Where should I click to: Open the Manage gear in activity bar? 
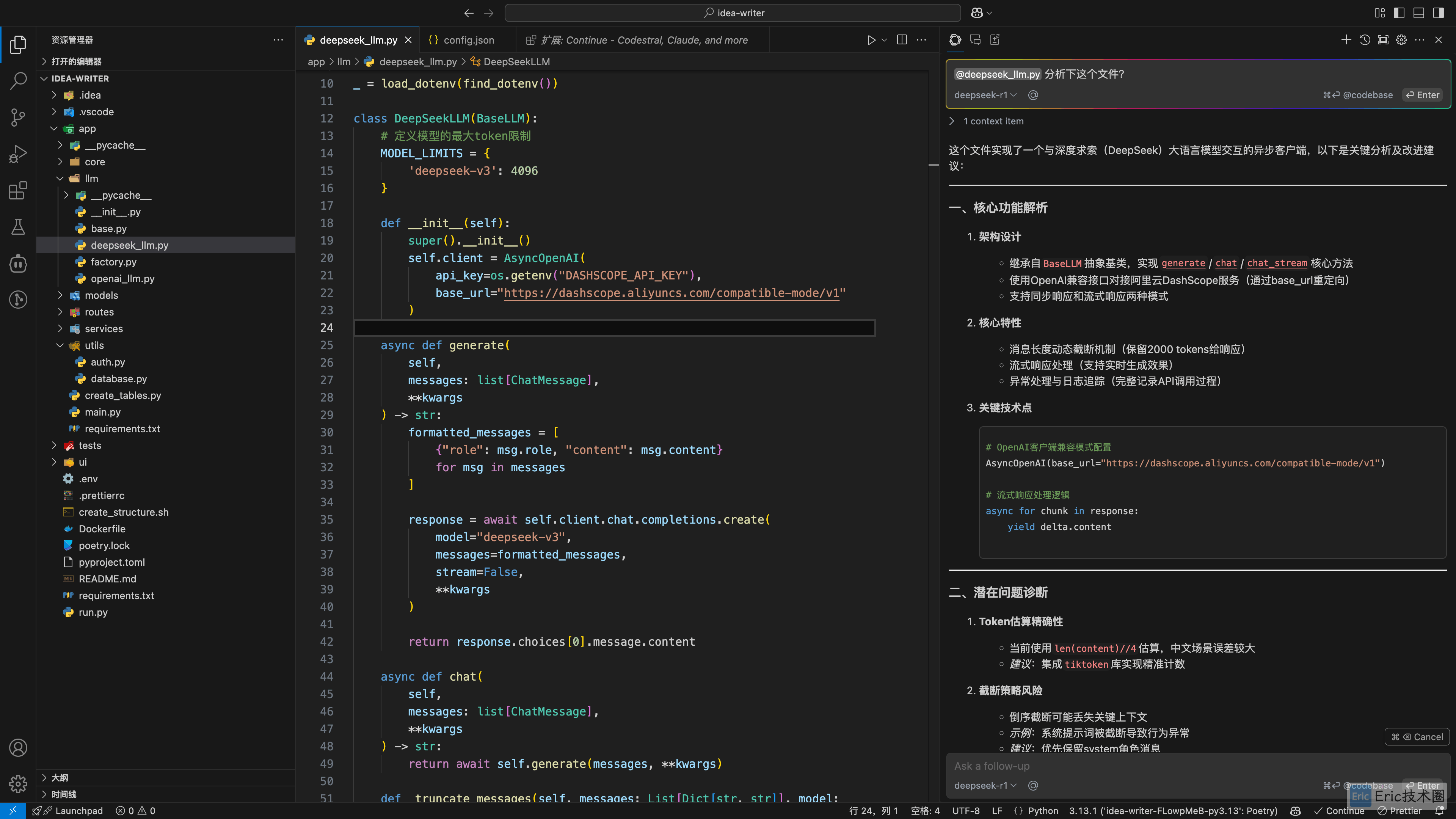coord(18,784)
